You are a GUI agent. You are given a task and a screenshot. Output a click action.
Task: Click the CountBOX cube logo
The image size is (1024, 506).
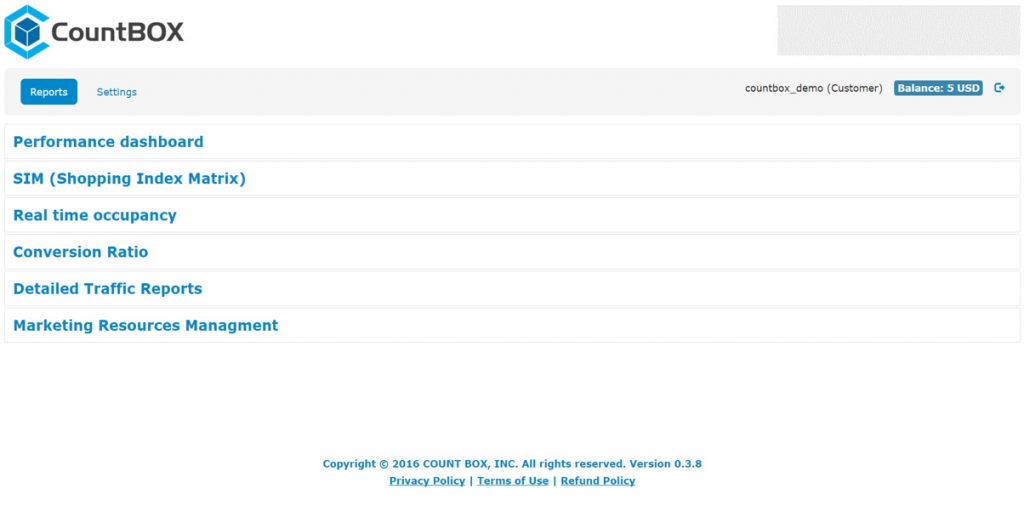[x=27, y=31]
